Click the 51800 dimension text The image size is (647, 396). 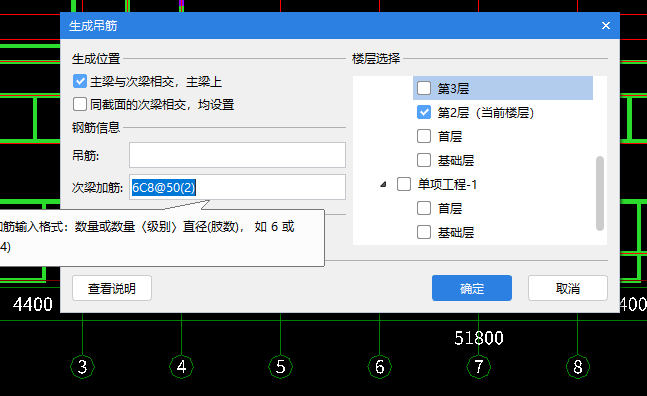479,338
